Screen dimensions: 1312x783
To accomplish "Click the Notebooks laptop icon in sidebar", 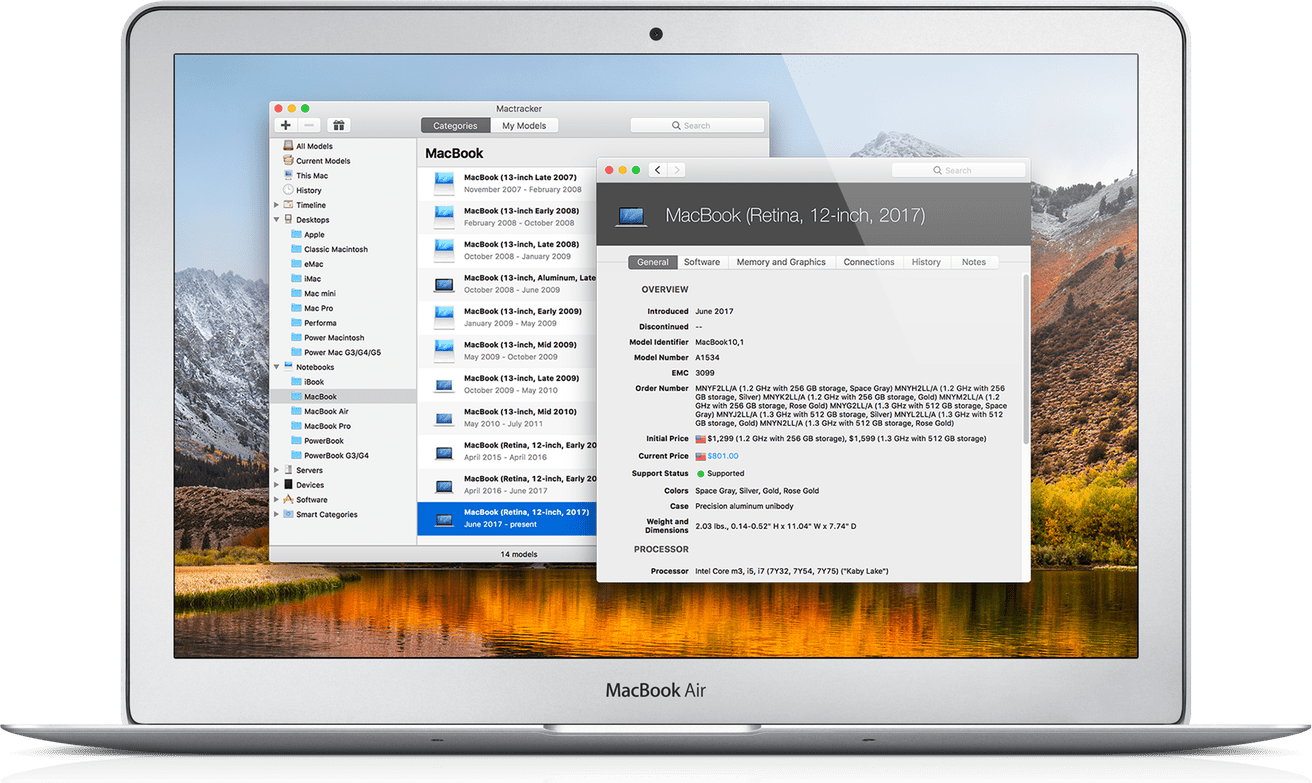I will [x=288, y=367].
